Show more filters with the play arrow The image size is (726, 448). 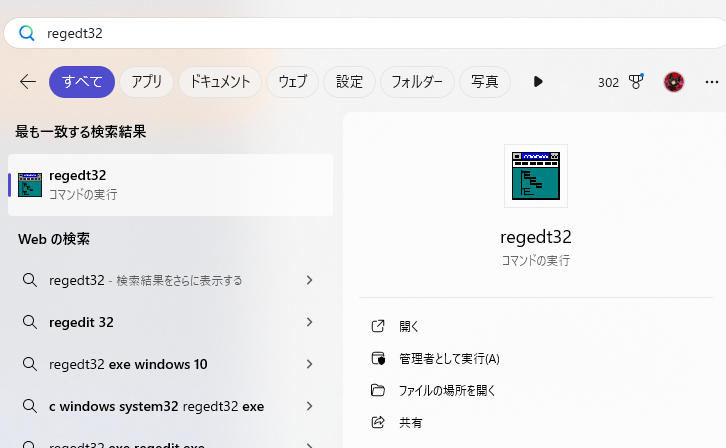[538, 82]
